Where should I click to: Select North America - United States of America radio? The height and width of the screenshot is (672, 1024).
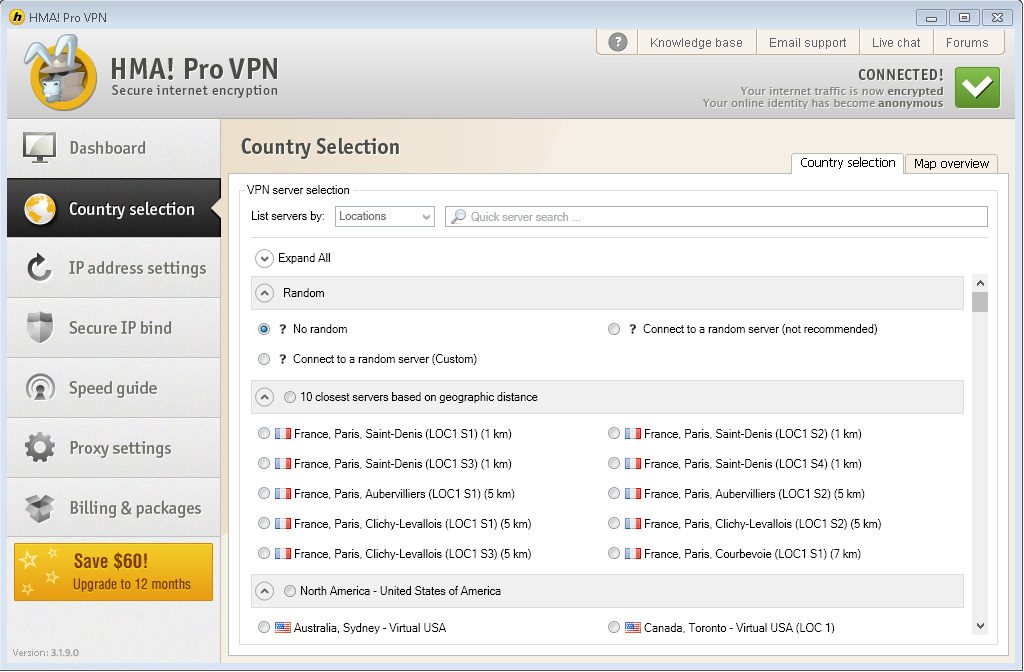(290, 591)
